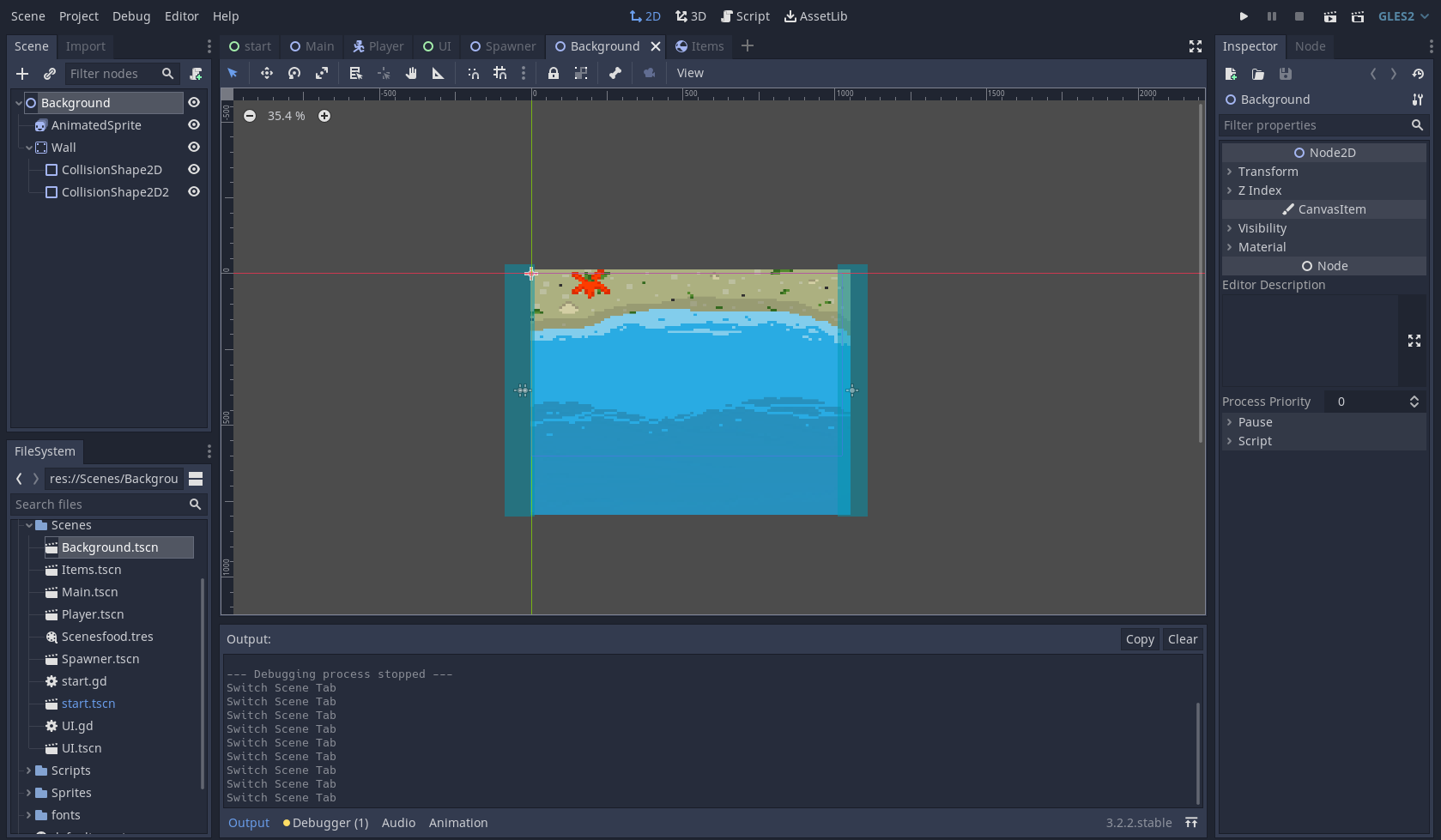
Task: Select the Move mode tool
Action: [266, 73]
